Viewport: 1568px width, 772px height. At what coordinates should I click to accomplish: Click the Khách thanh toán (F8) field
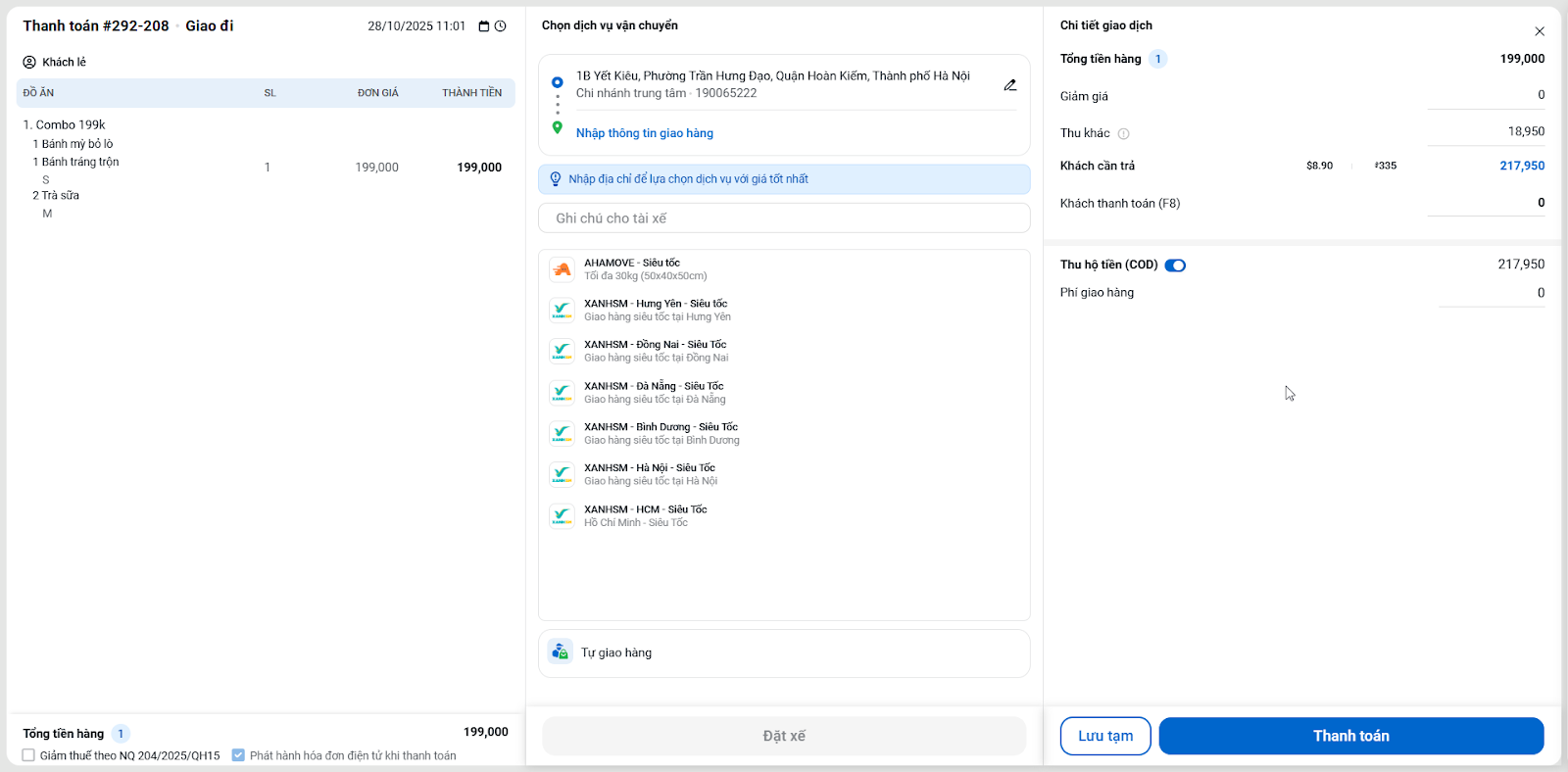point(1486,204)
